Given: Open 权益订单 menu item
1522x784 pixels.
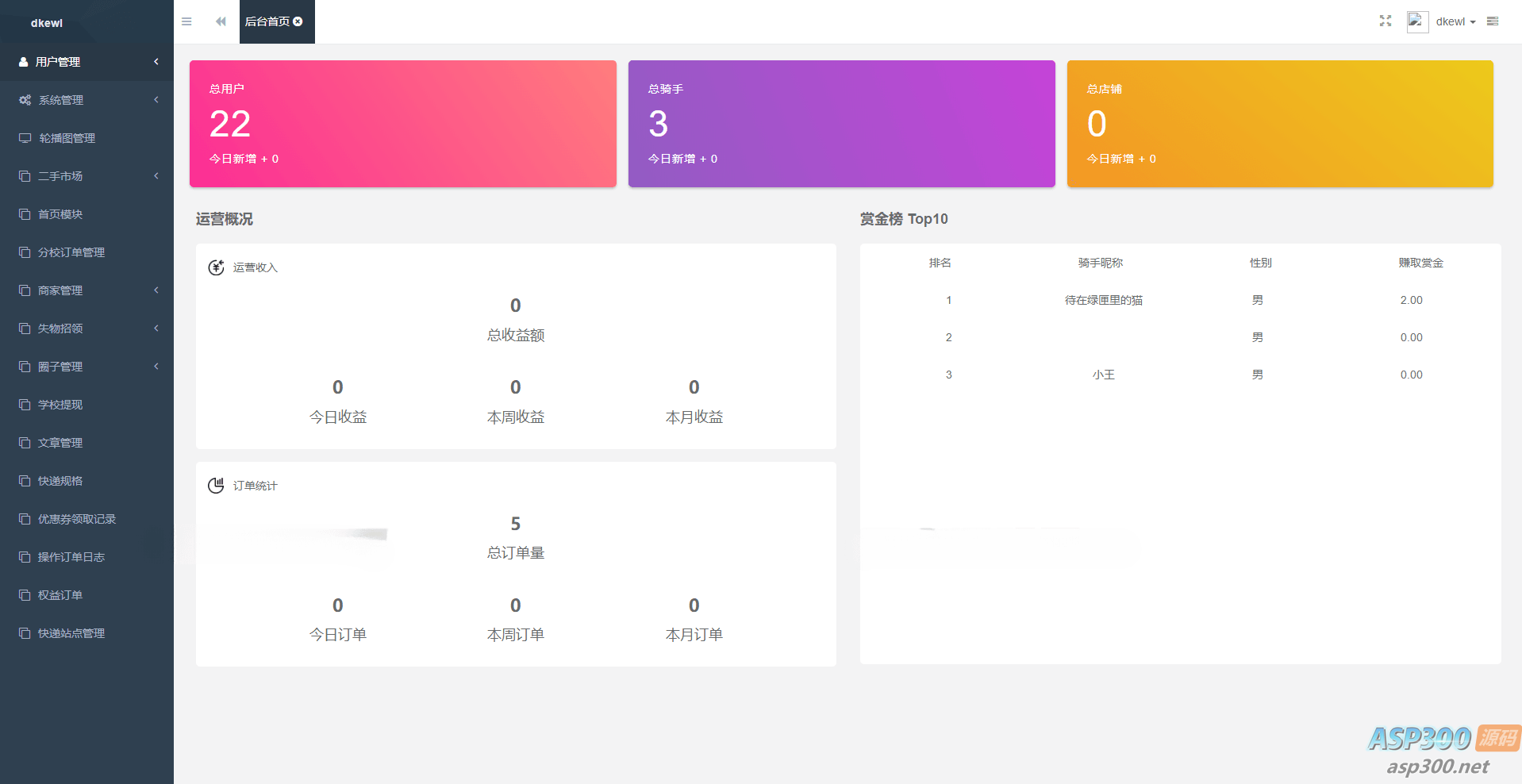Looking at the screenshot, I should coord(86,595).
